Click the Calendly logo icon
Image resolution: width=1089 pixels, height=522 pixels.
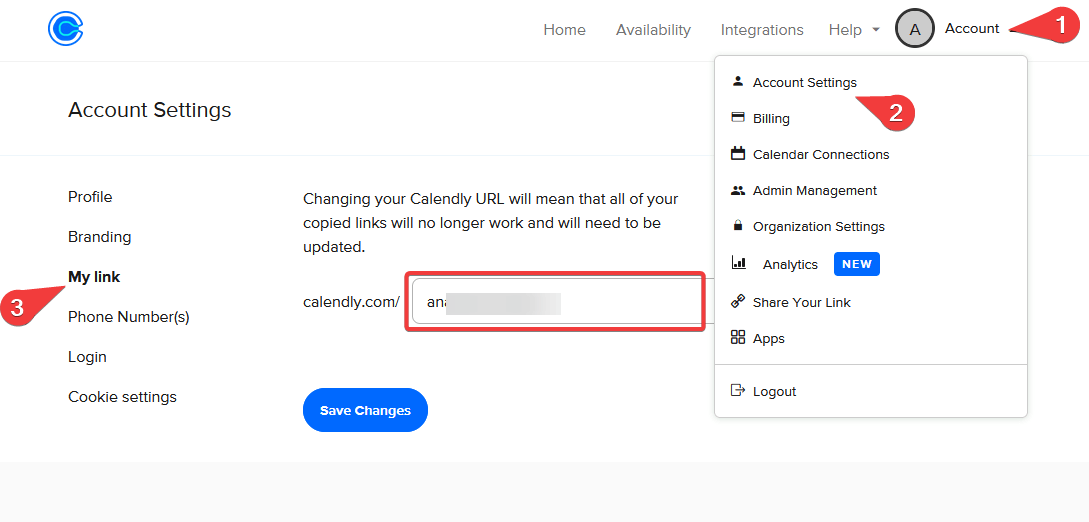(x=66, y=29)
